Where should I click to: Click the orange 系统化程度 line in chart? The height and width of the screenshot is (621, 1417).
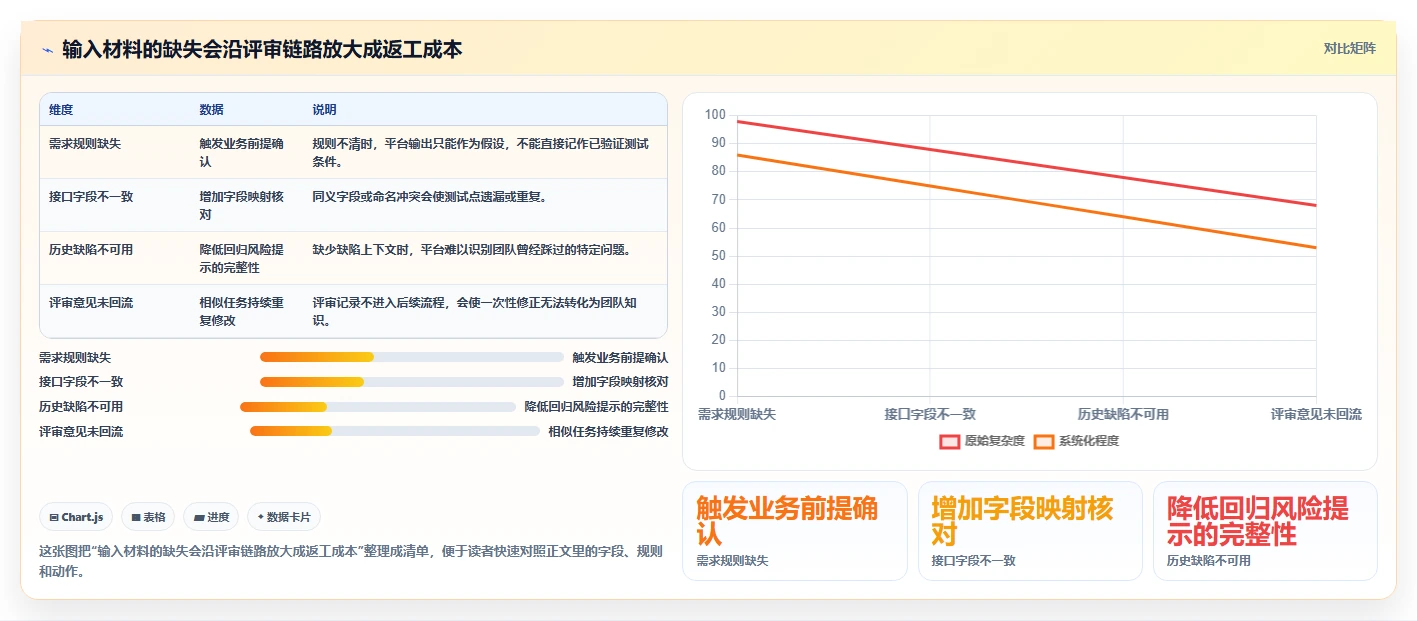pyautogui.click(x=1026, y=201)
